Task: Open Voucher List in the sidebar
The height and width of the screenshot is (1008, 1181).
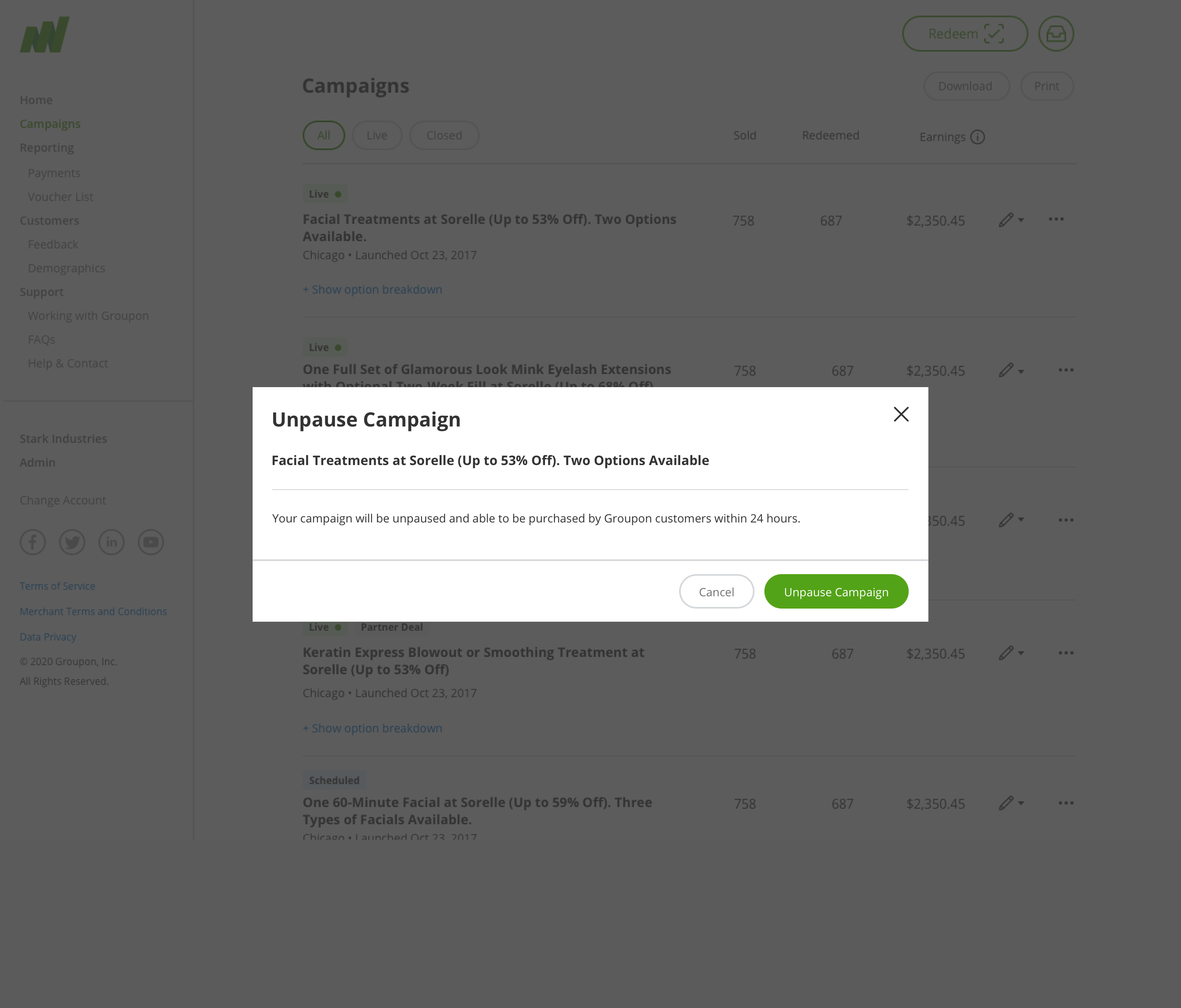Action: pos(60,197)
